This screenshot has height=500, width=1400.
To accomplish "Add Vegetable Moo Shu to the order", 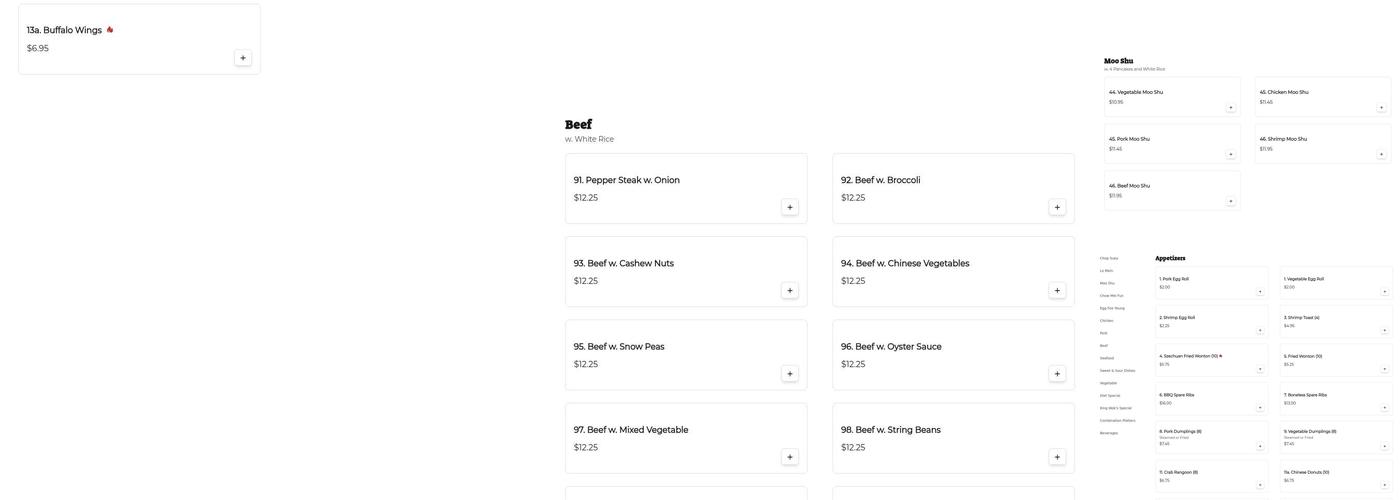I will pyautogui.click(x=1231, y=108).
